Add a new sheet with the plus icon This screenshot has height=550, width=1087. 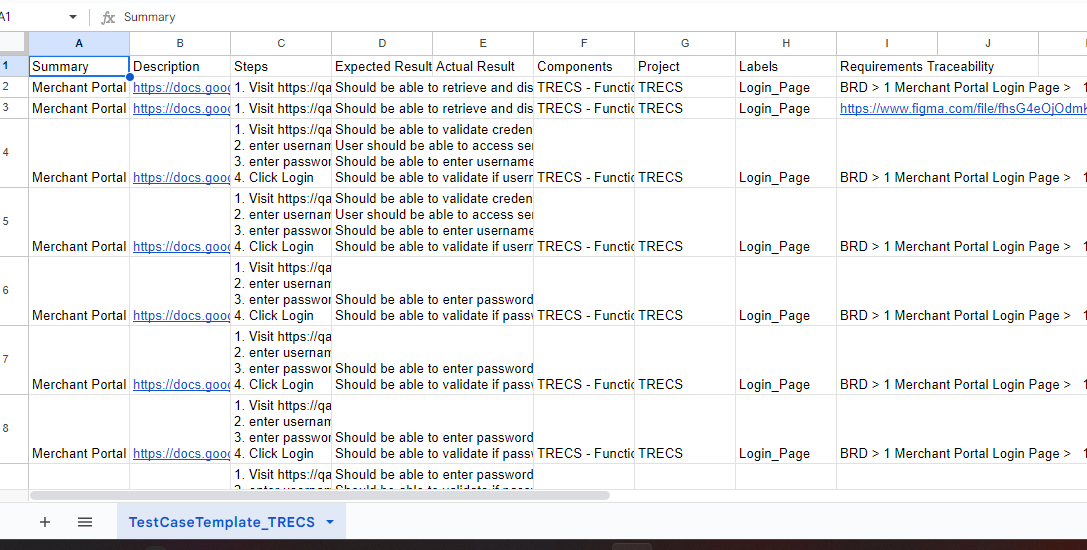coord(44,522)
